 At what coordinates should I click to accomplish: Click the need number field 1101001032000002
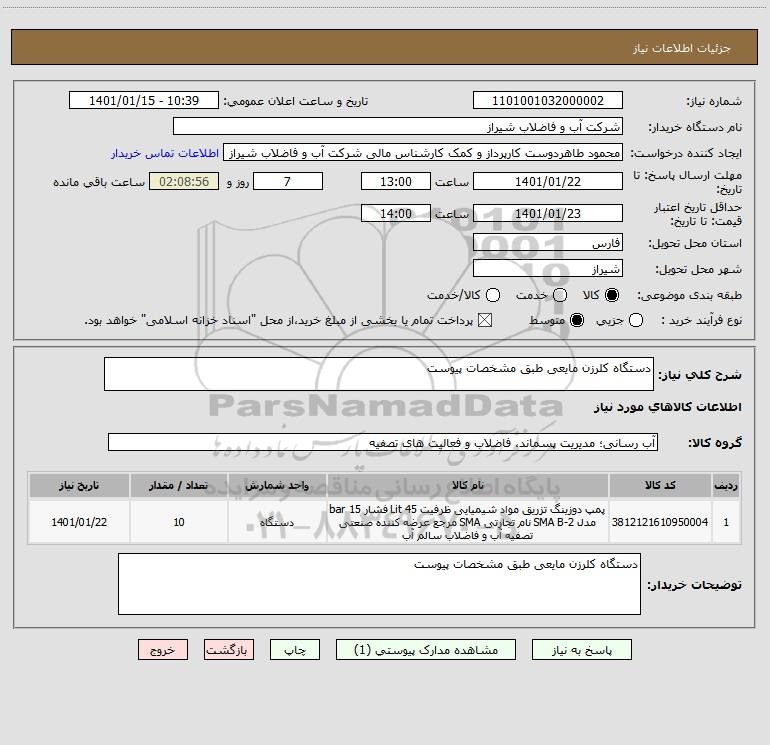coord(548,100)
